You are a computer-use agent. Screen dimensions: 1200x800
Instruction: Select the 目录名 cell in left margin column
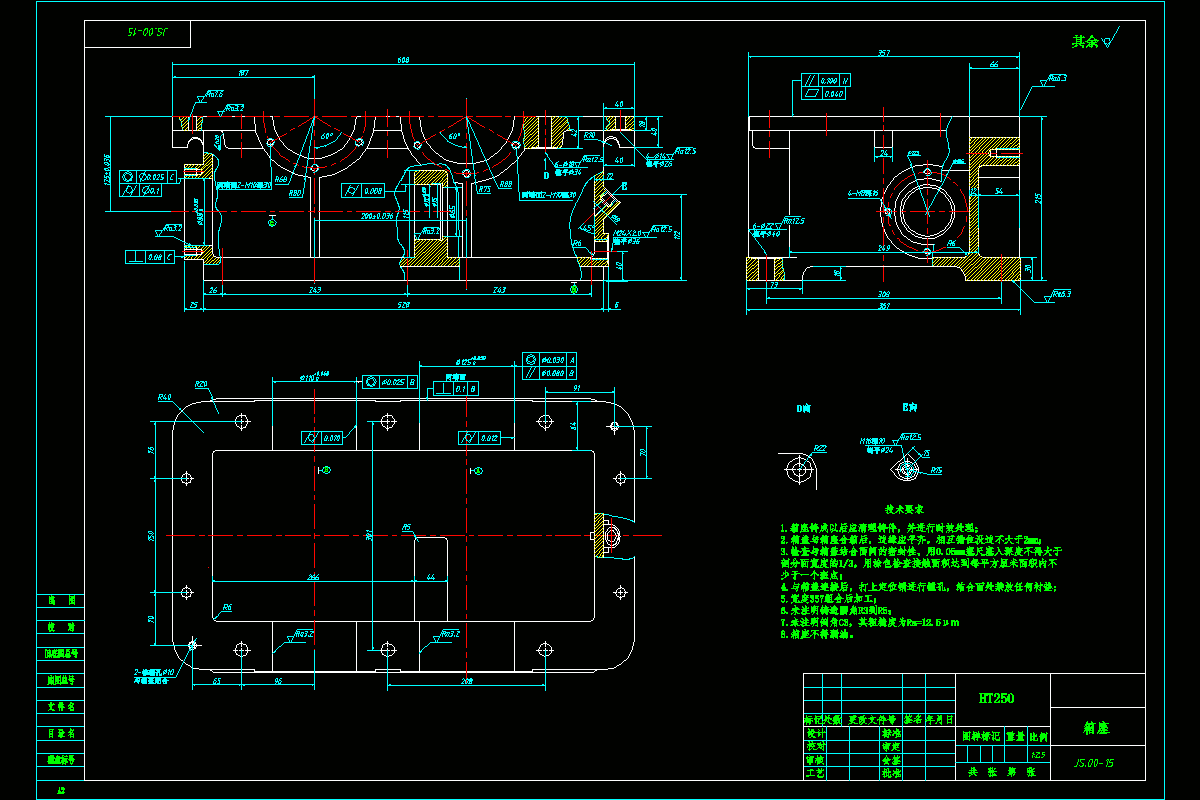click(x=61, y=733)
